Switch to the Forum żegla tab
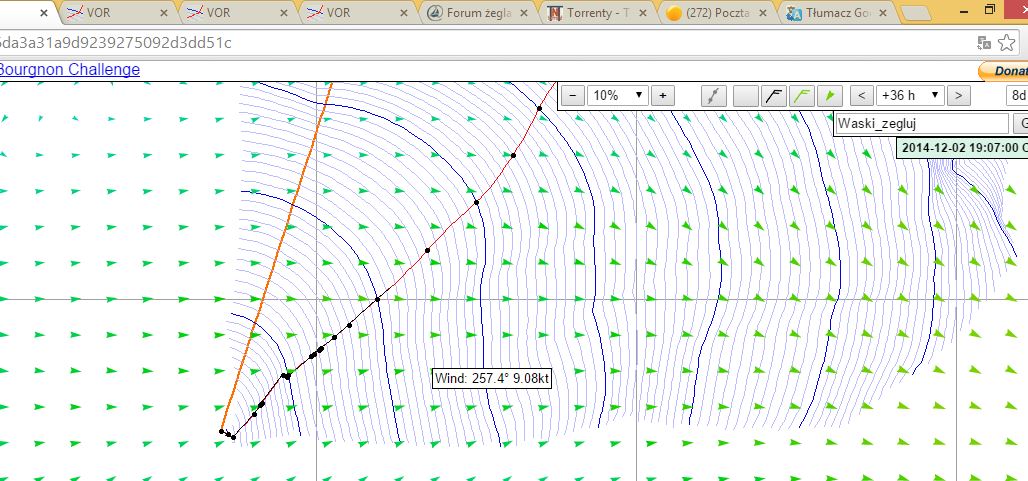Screen dimensions: 1028x481 477,12
